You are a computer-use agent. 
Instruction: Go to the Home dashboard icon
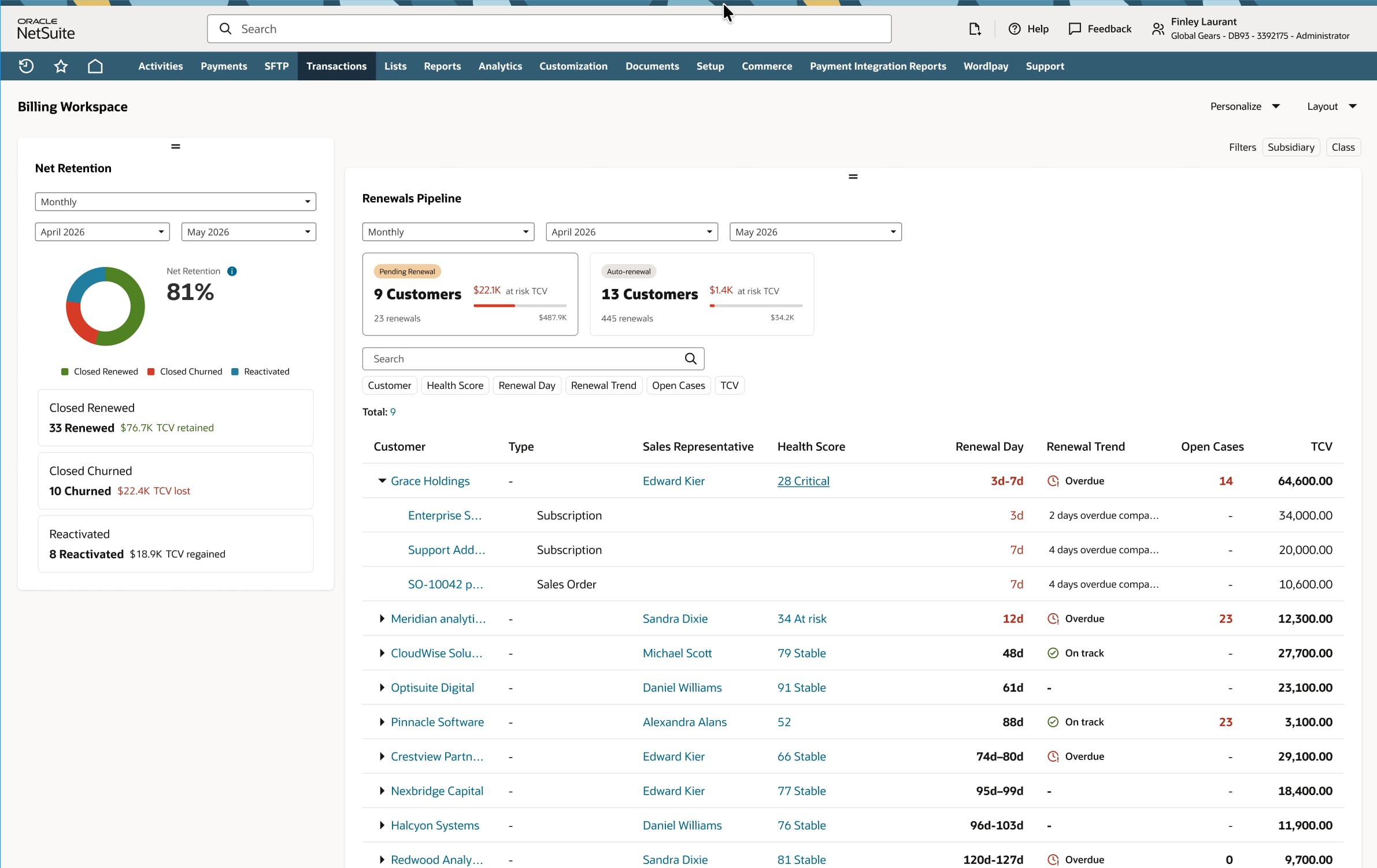(x=95, y=66)
